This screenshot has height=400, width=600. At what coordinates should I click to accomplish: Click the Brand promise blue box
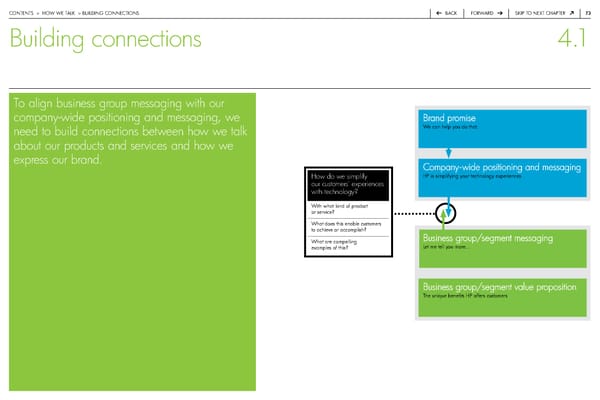pyautogui.click(x=499, y=128)
